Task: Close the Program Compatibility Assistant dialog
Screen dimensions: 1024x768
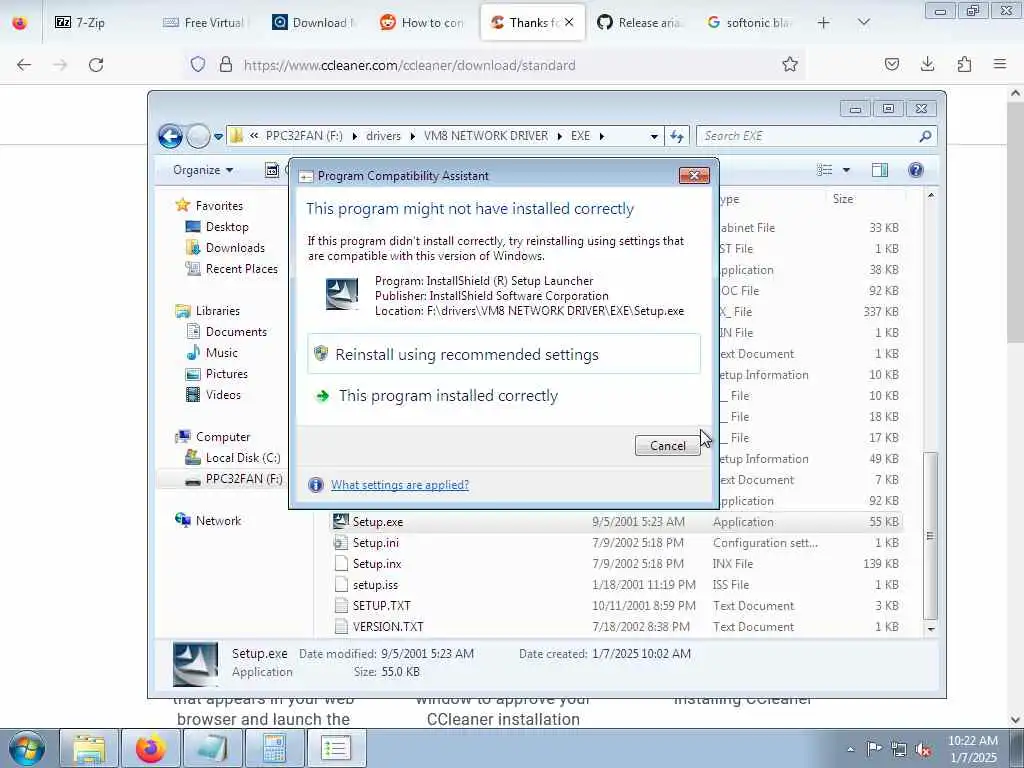Action: pos(694,175)
